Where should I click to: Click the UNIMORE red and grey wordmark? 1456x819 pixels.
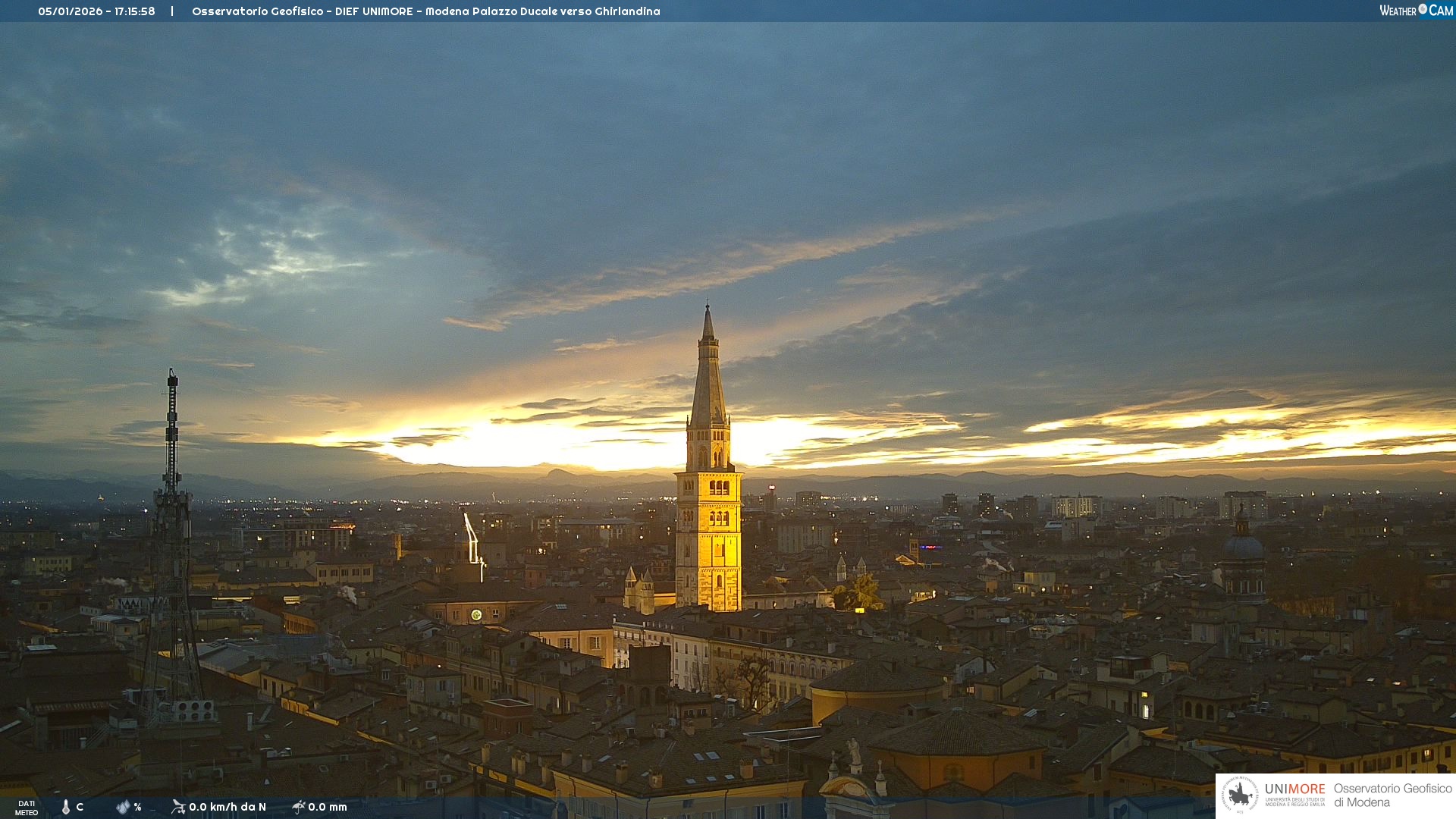[1294, 789]
